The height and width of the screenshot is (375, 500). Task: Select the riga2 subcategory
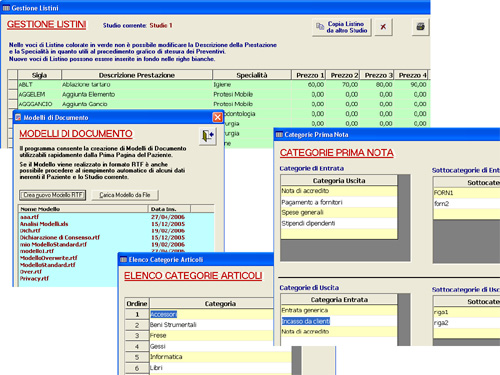tap(467, 323)
